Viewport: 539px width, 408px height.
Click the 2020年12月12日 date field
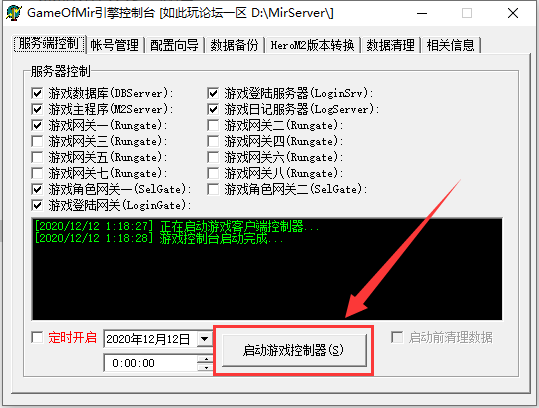click(x=151, y=339)
